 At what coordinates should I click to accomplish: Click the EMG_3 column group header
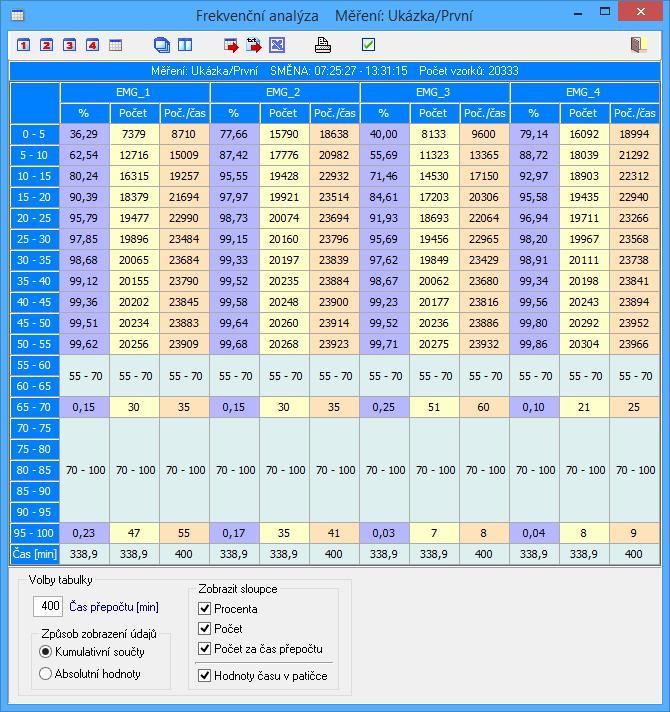tap(435, 92)
